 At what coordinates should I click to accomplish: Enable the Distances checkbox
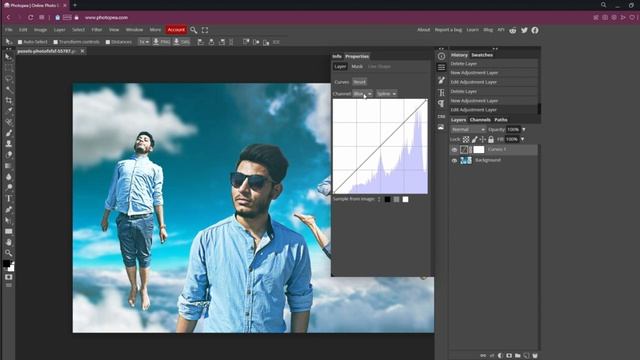point(108,42)
